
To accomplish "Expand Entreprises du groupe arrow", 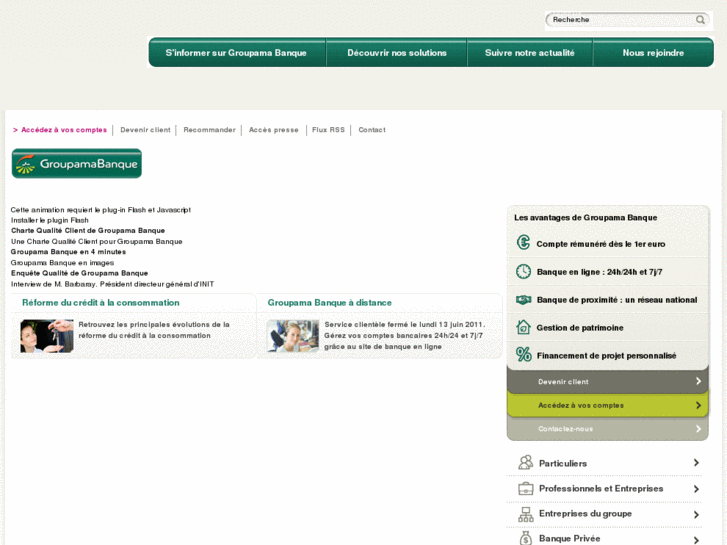I will [x=696, y=514].
